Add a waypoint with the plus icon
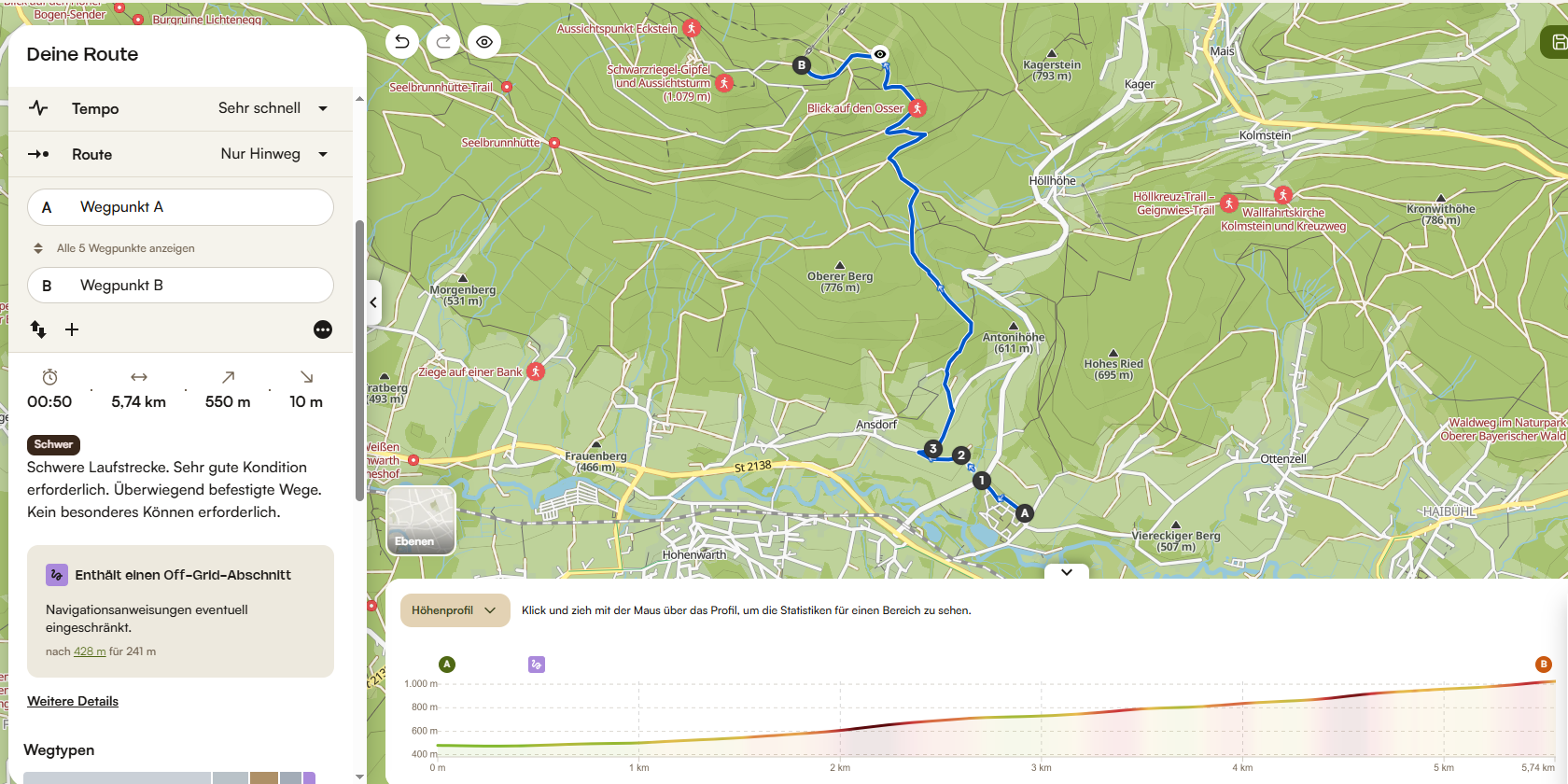This screenshot has width=1568, height=784. (x=72, y=329)
